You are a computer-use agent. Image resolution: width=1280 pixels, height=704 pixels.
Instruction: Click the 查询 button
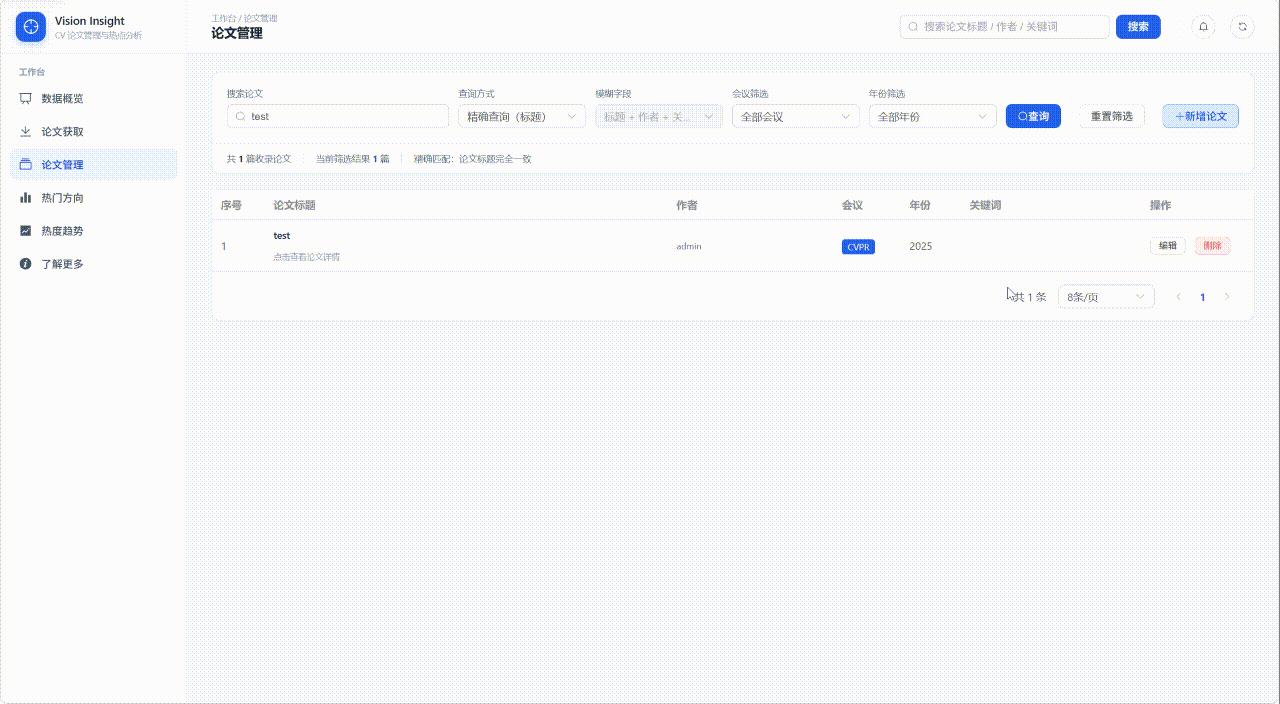click(1033, 116)
